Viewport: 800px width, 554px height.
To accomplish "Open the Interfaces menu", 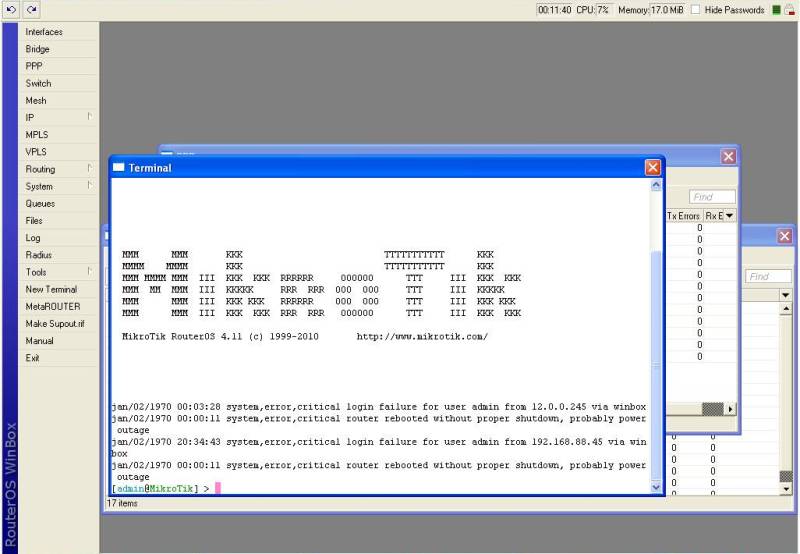I will [44, 32].
